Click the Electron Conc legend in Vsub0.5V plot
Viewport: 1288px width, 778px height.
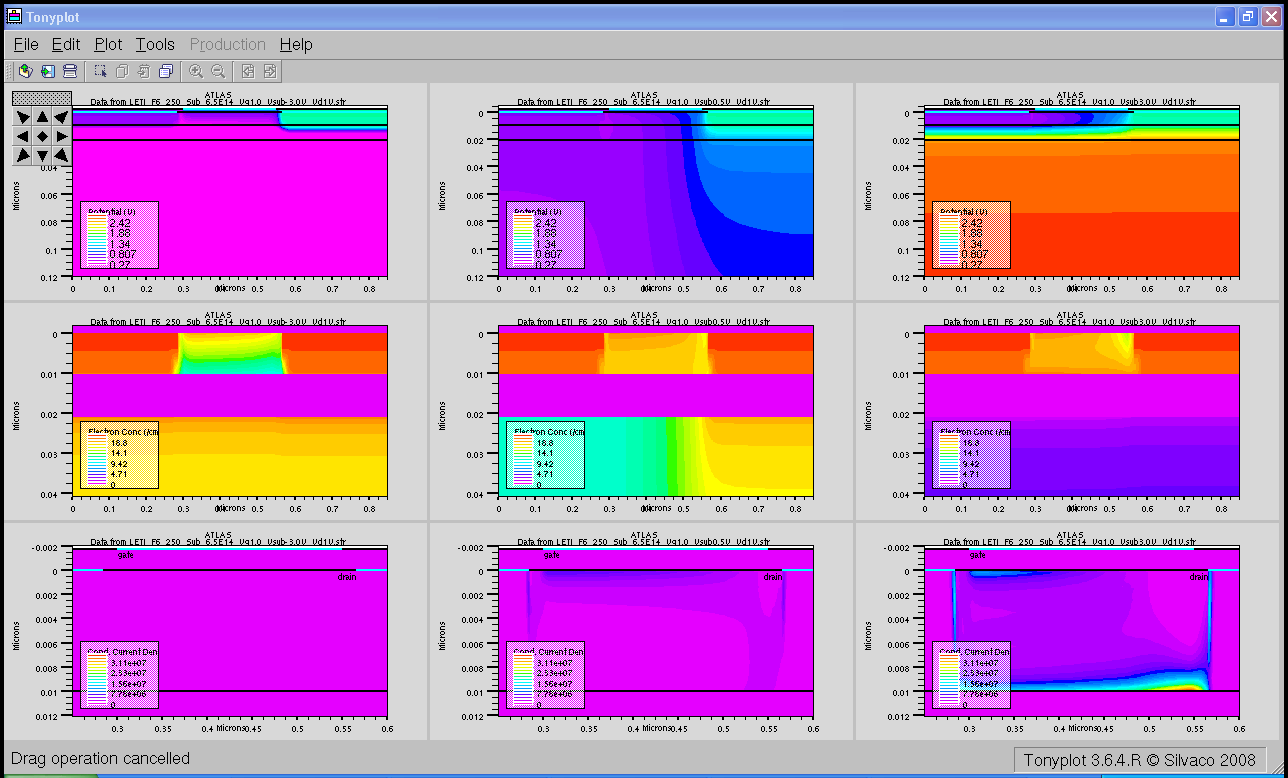[545, 455]
